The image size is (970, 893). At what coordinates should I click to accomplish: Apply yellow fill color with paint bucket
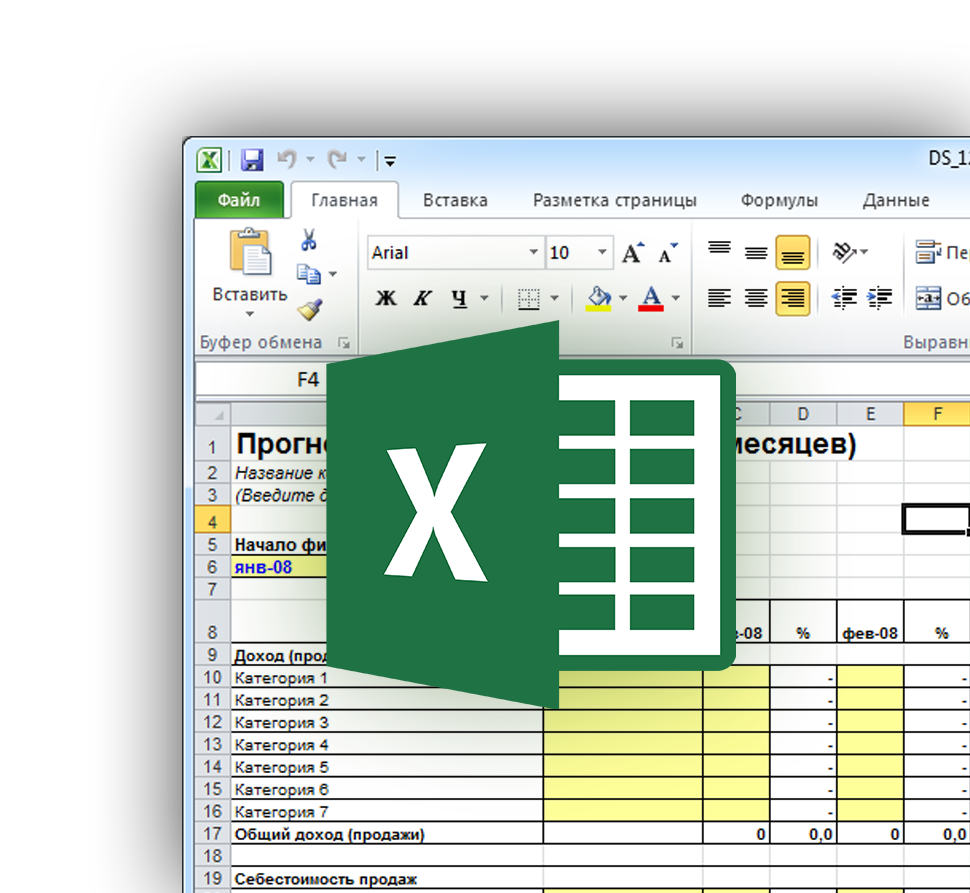pyautogui.click(x=598, y=299)
